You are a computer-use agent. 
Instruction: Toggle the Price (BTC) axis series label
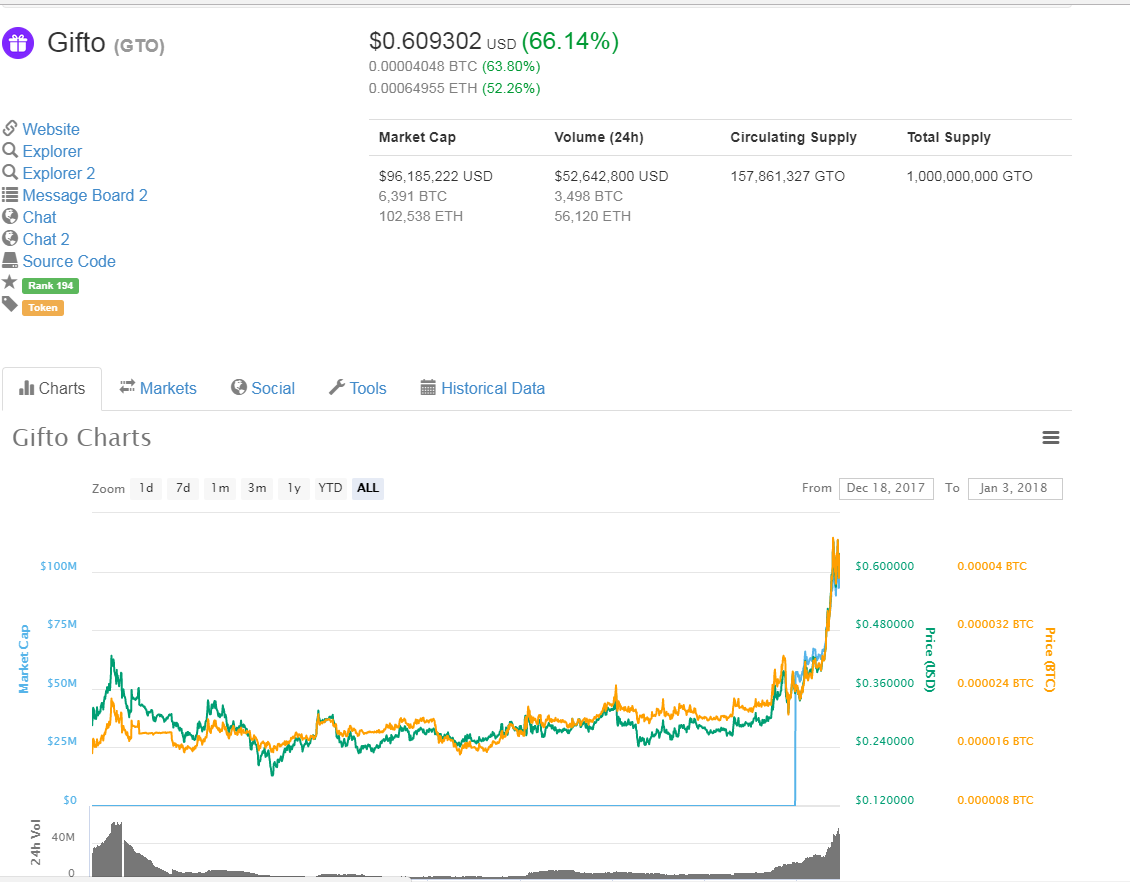[x=1050, y=659]
